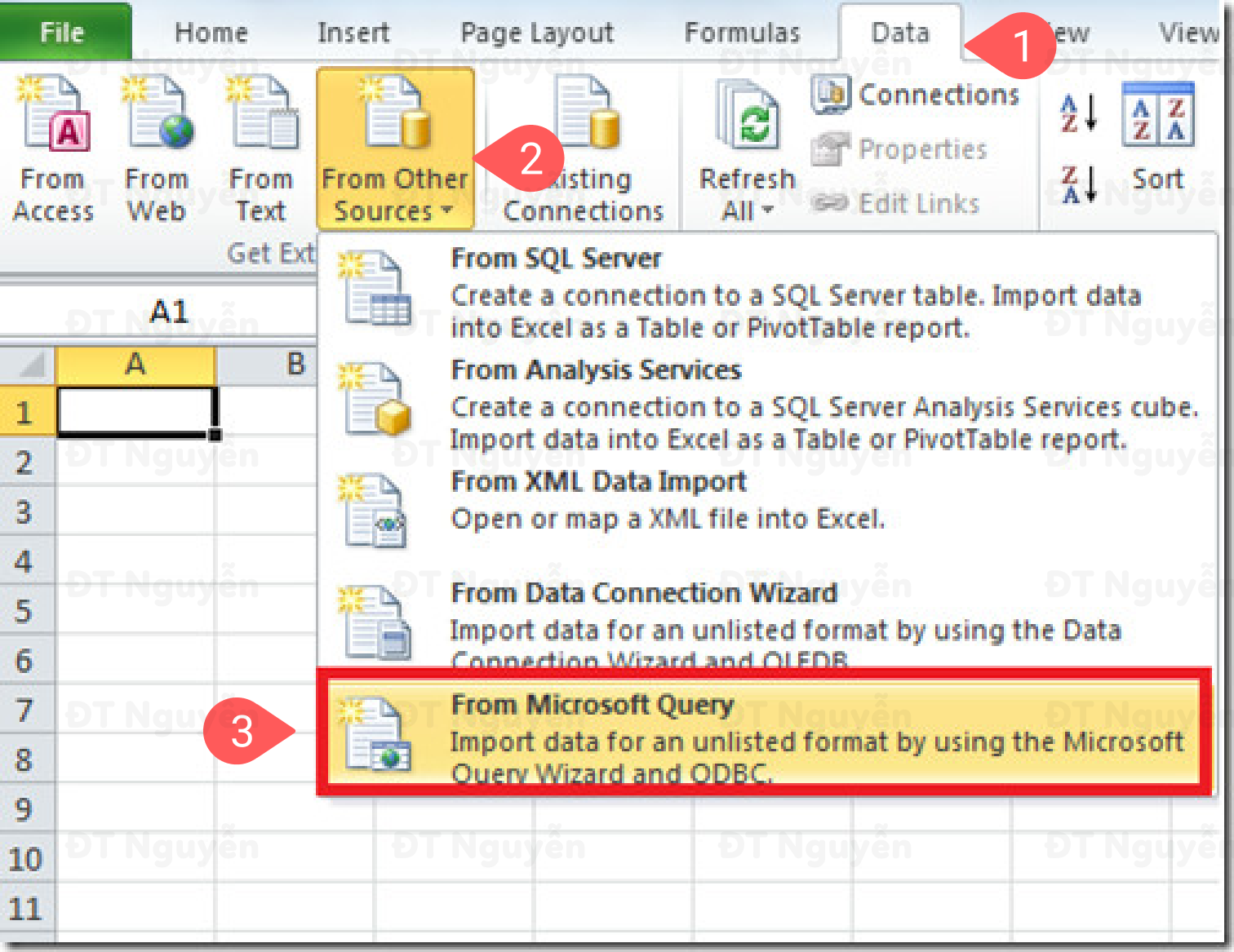Screen dimensions: 1234x952
Task: Click the XML Data Import icon
Action: pos(375,511)
